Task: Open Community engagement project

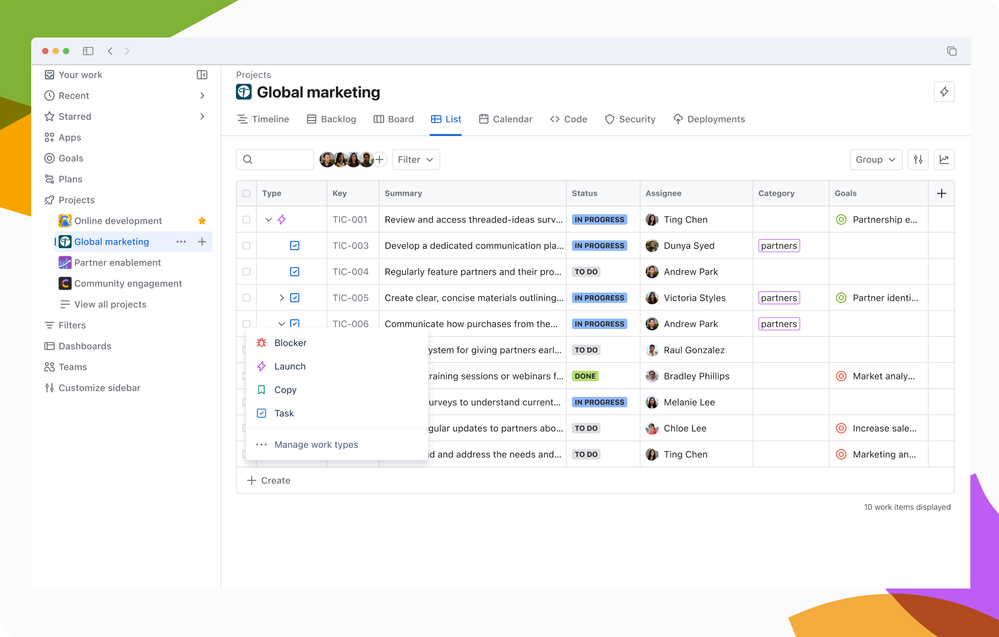Action: click(x=120, y=283)
